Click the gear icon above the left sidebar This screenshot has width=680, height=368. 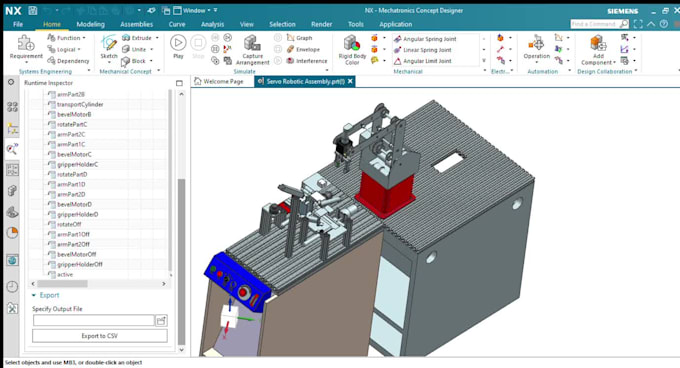11,82
